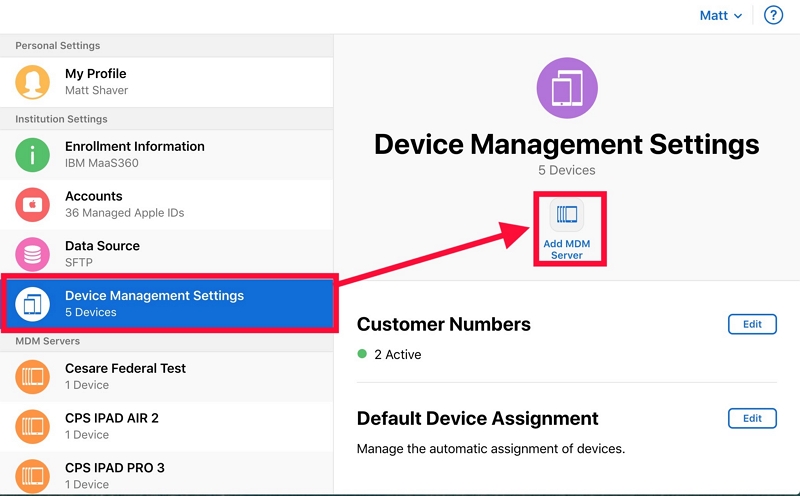Image resolution: width=800 pixels, height=496 pixels.
Task: Click the CPS IPAD PRO 3 server icon
Action: [32, 476]
